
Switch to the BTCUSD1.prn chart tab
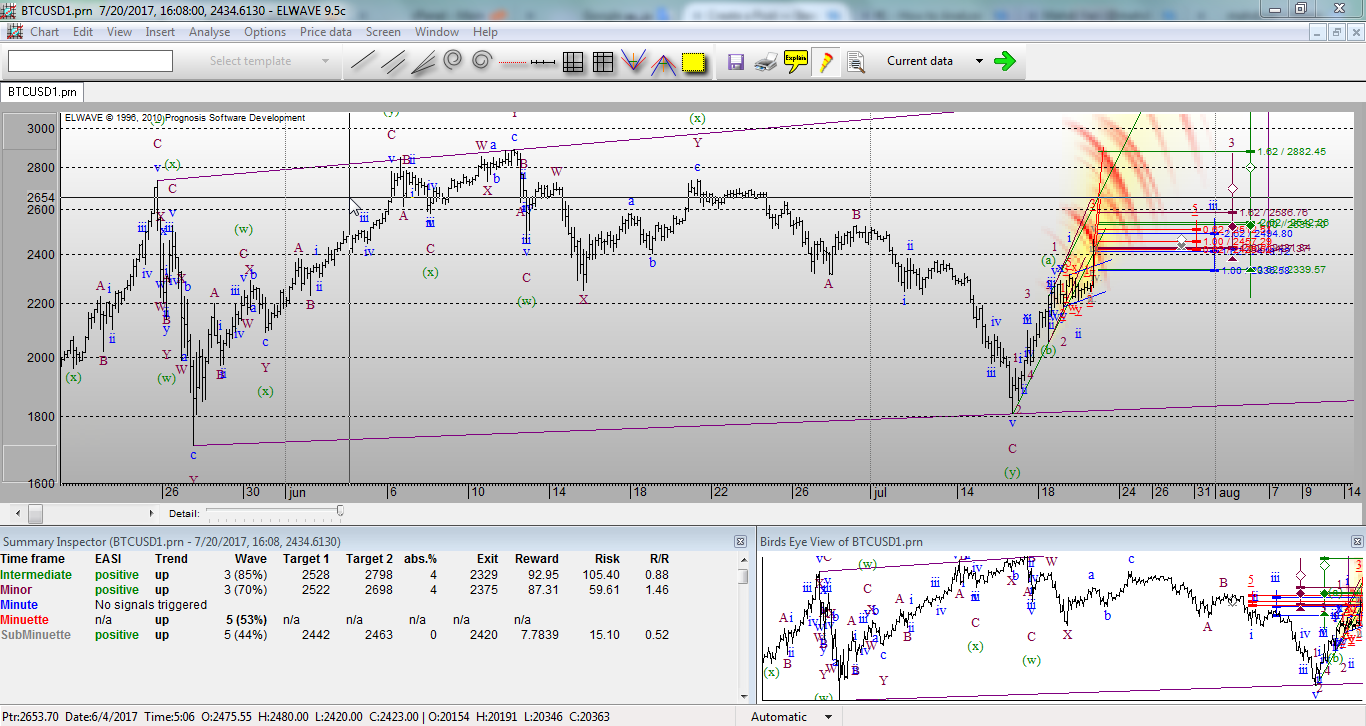click(42, 92)
